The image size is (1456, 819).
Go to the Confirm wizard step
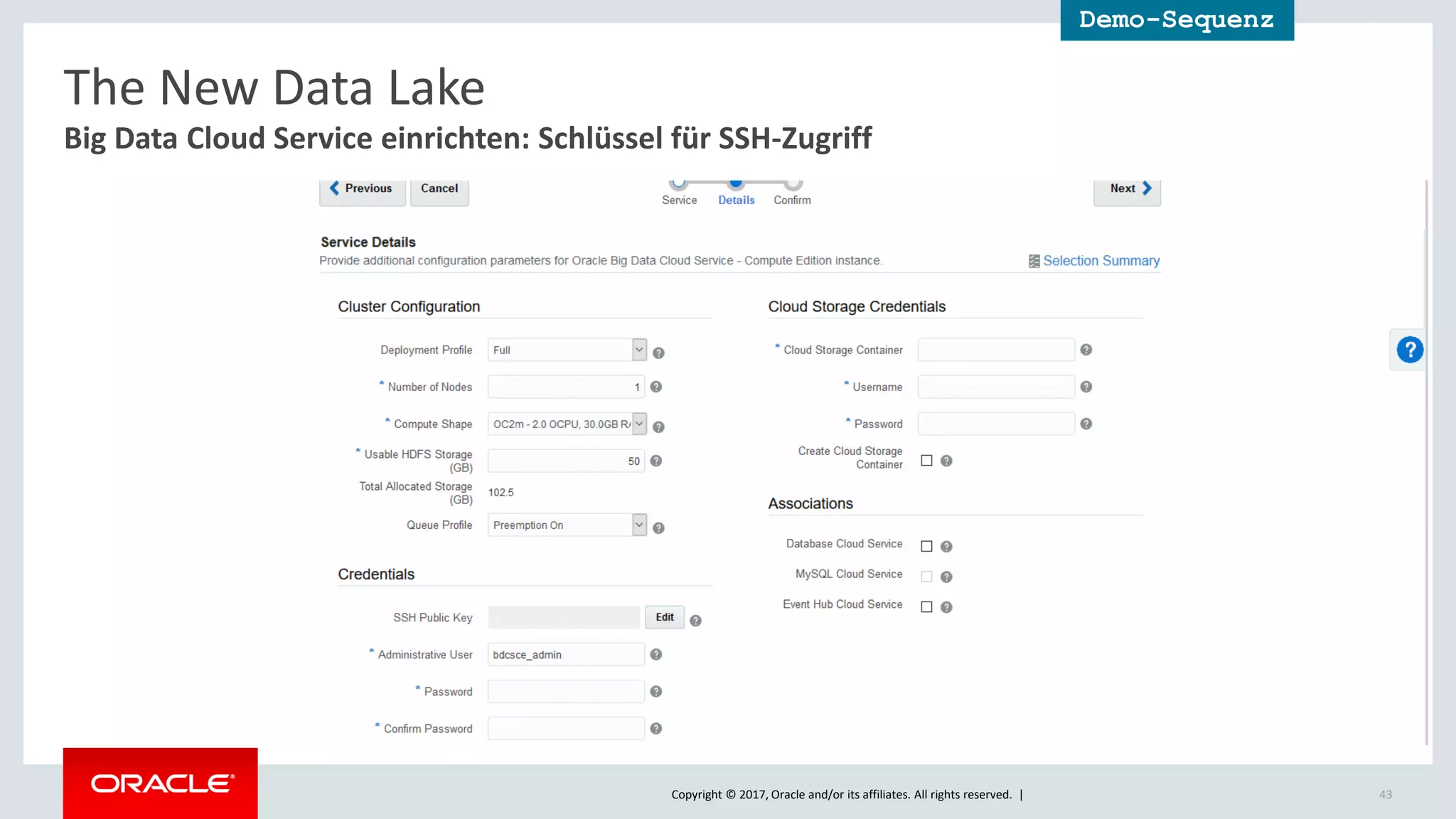pos(792,193)
